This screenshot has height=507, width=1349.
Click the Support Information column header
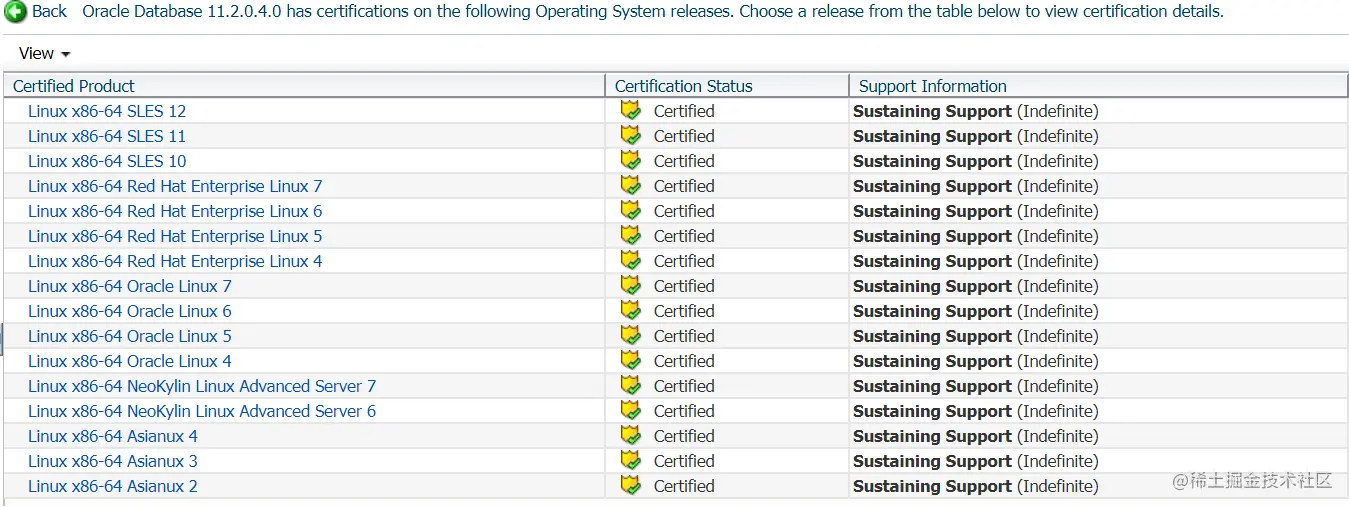coord(932,86)
